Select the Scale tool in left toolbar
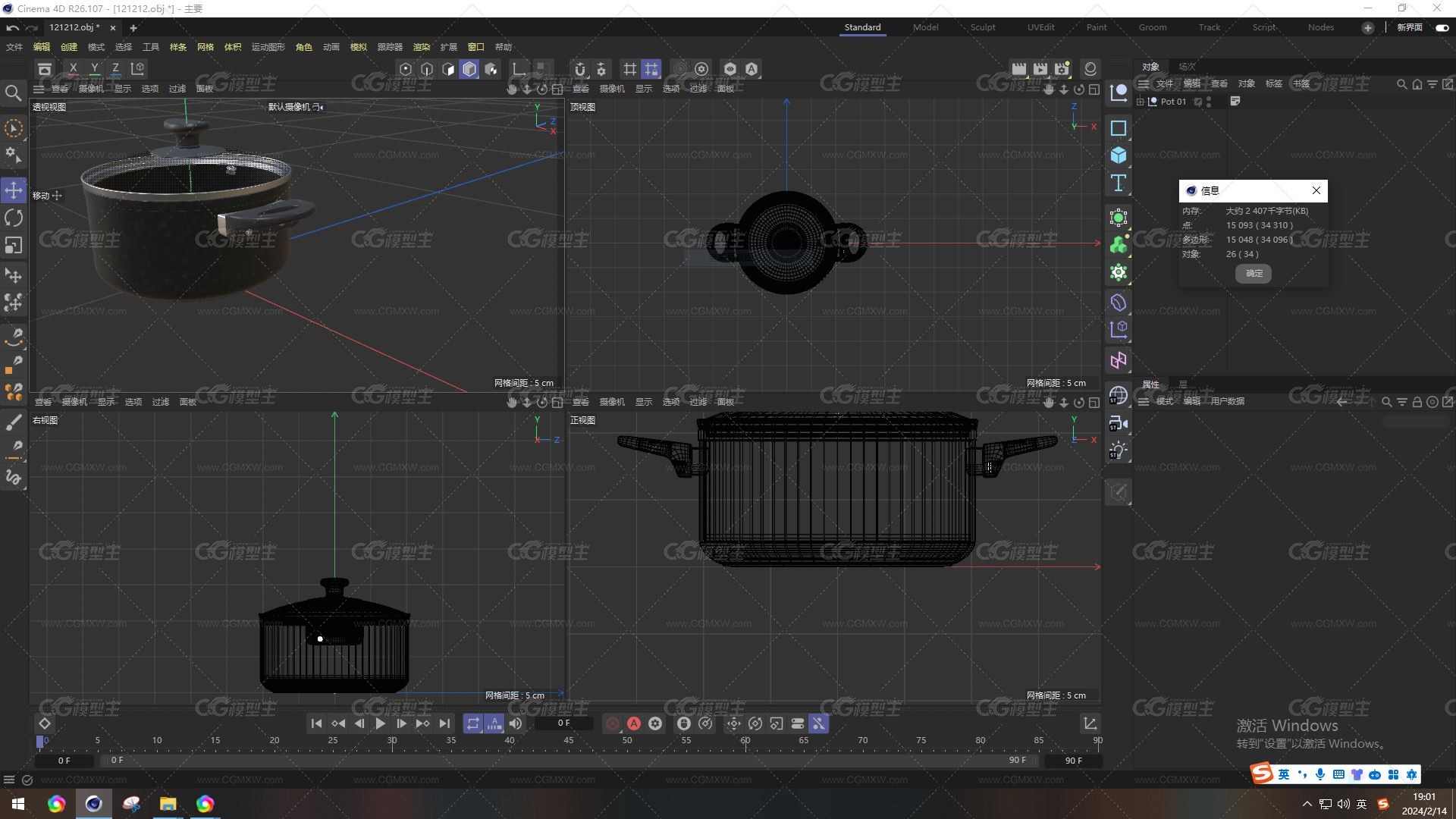Viewport: 1456px width, 819px height. [14, 245]
